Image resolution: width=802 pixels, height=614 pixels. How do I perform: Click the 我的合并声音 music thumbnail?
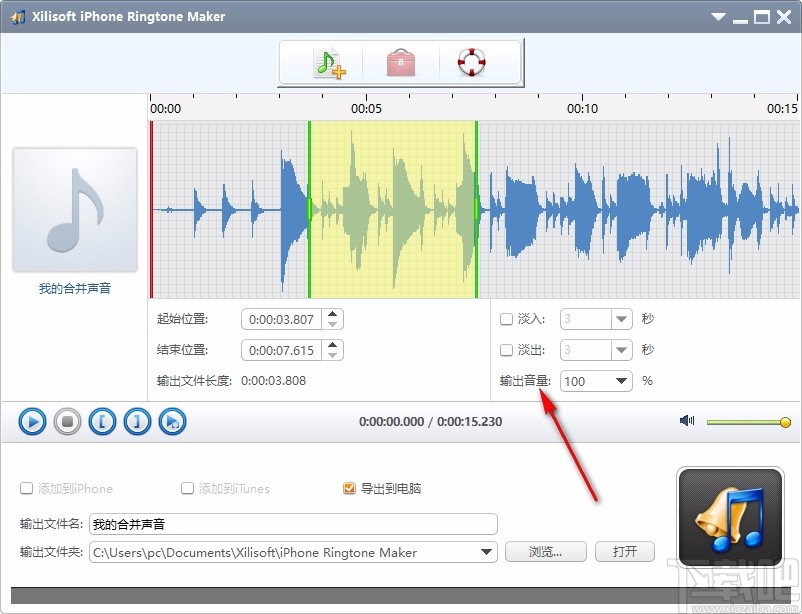[74, 209]
